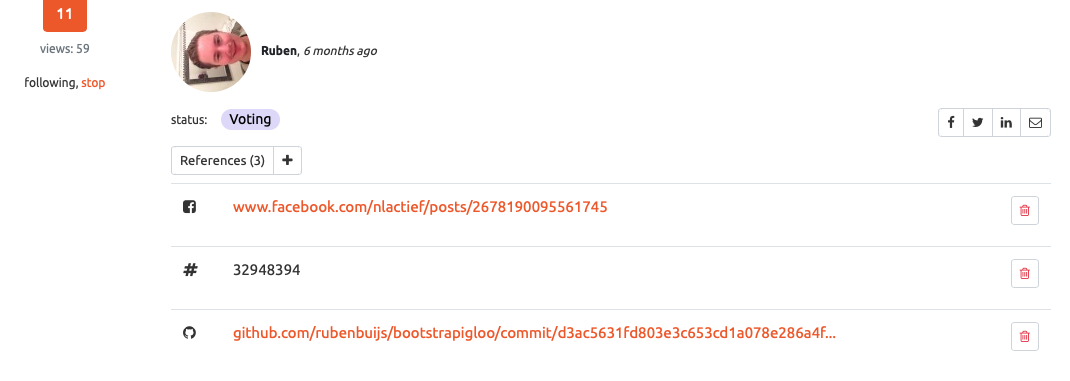Select the reference text 32948394

(x=267, y=270)
